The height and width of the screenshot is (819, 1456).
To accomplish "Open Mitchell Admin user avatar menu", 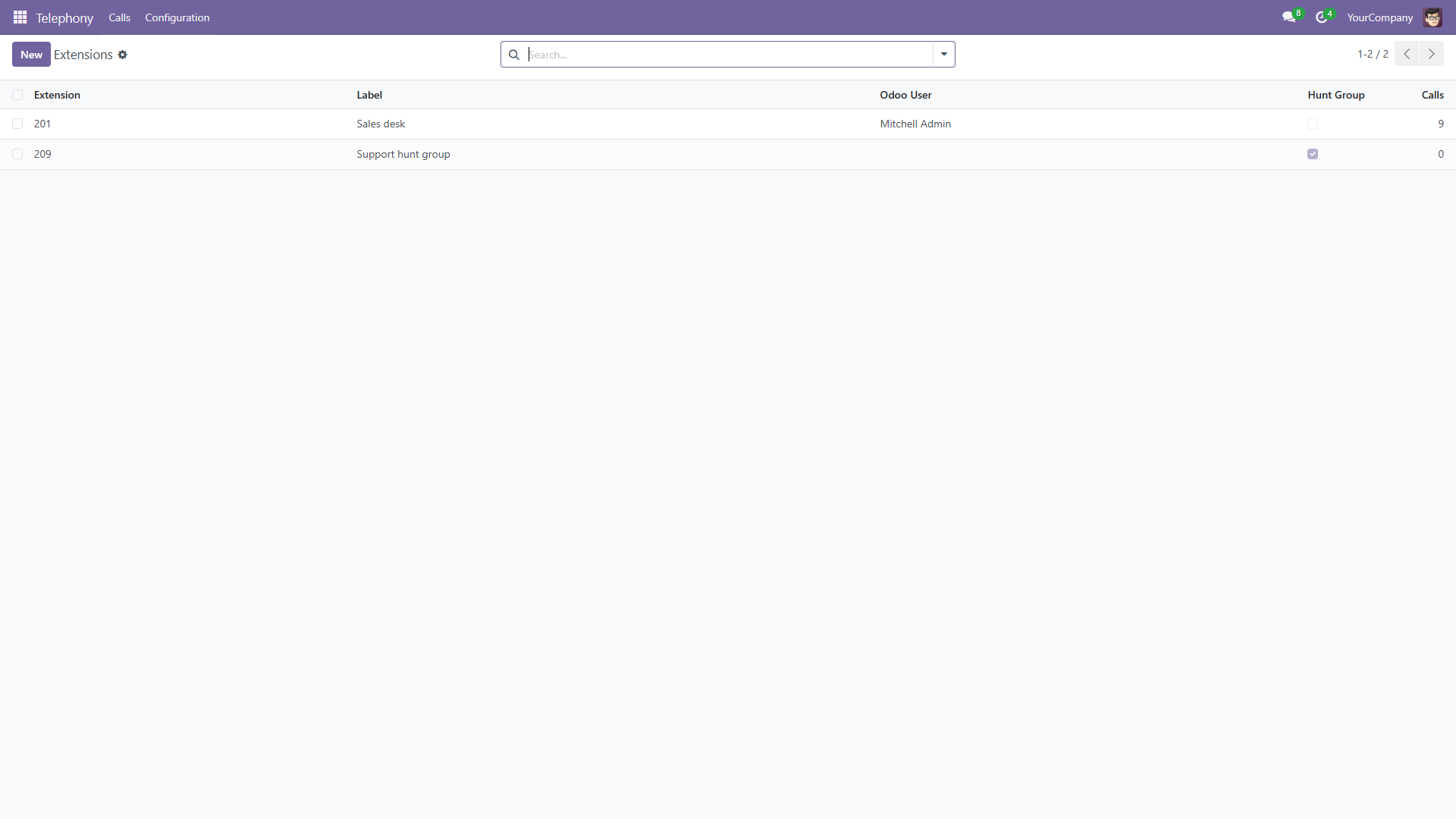I will pyautogui.click(x=1432, y=17).
